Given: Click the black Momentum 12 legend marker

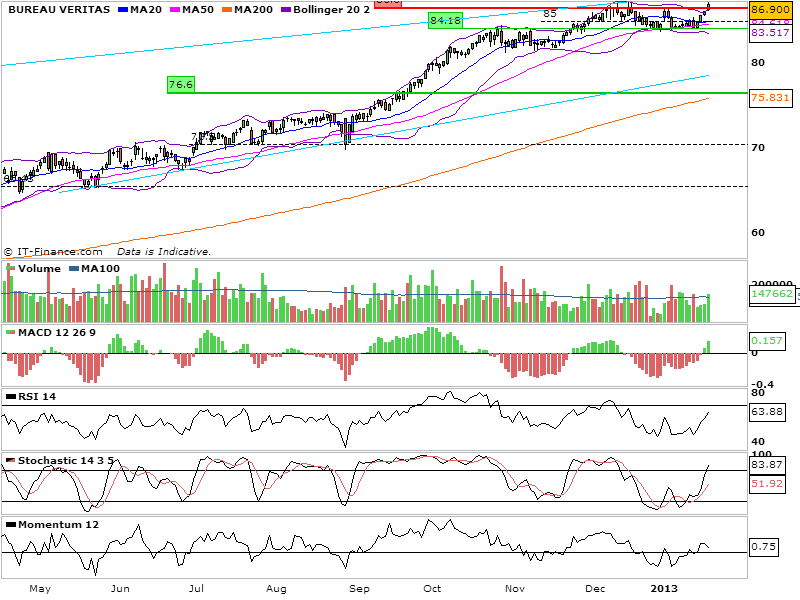Looking at the screenshot, I should click(x=10, y=524).
